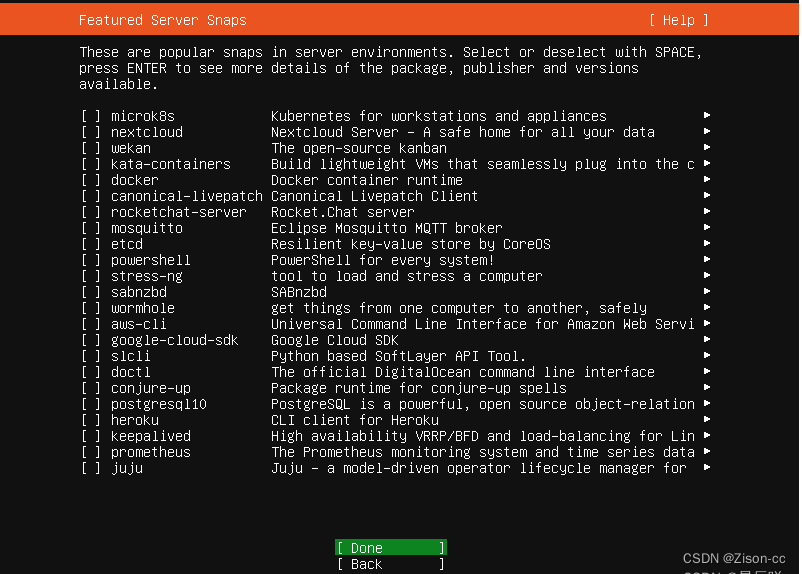The image size is (802, 574).
Task: Select the slcli snap name
Action: [130, 356]
